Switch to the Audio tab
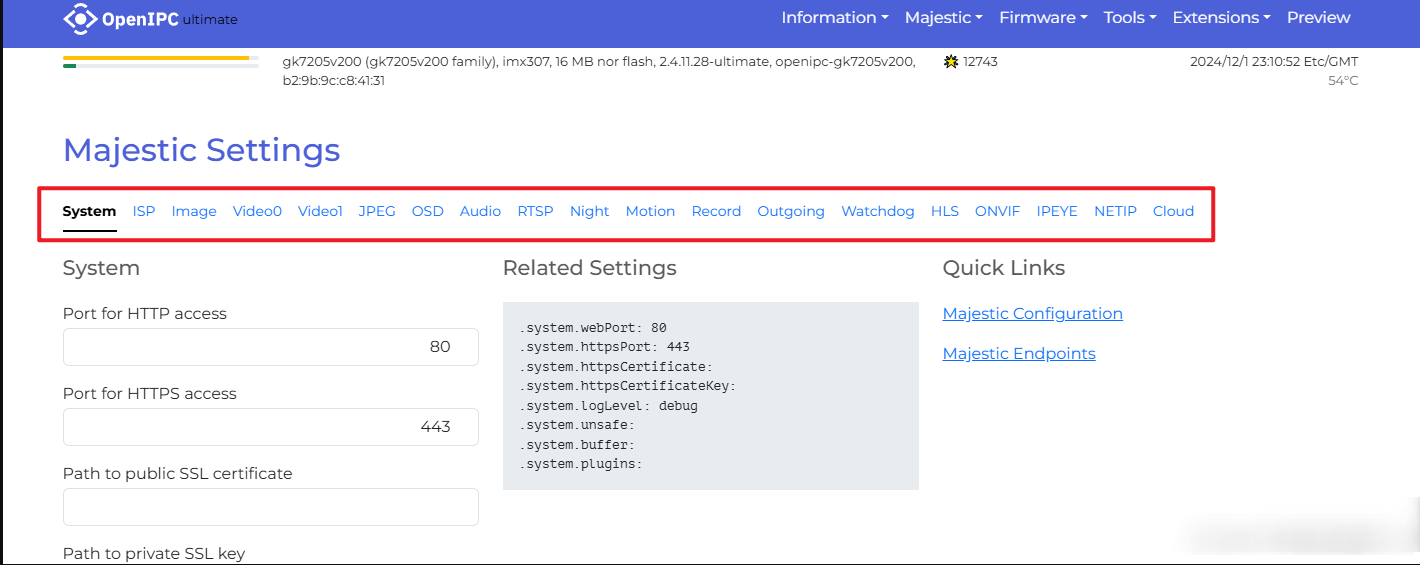 [x=480, y=211]
